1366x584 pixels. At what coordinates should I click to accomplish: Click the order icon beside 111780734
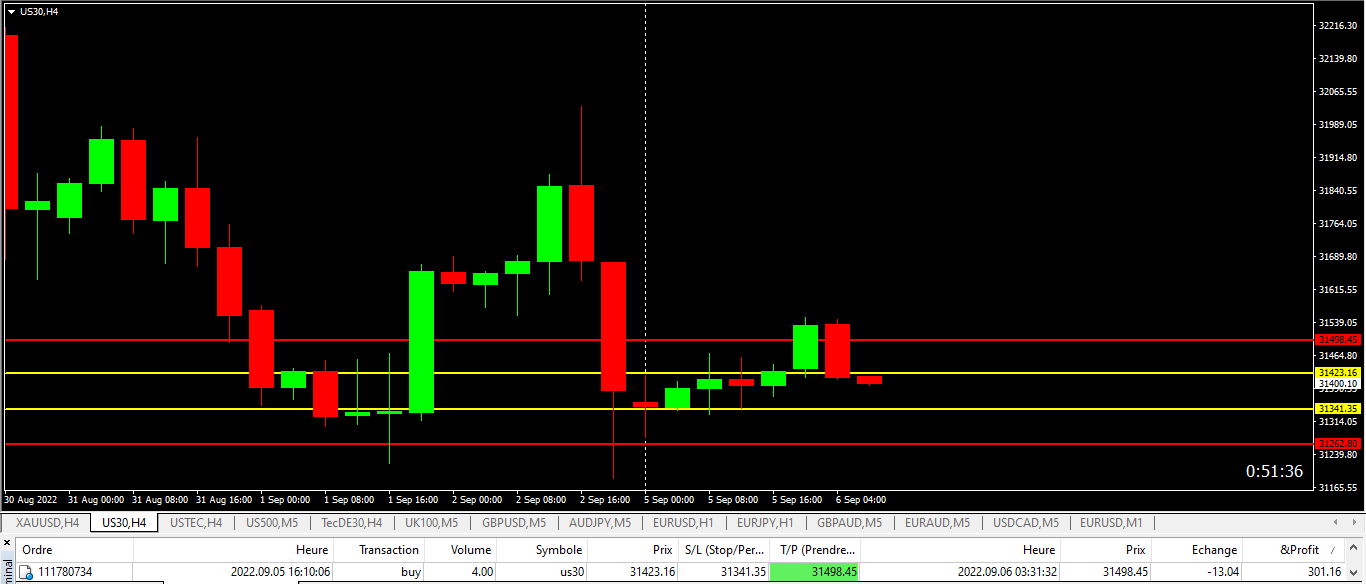(x=26, y=572)
